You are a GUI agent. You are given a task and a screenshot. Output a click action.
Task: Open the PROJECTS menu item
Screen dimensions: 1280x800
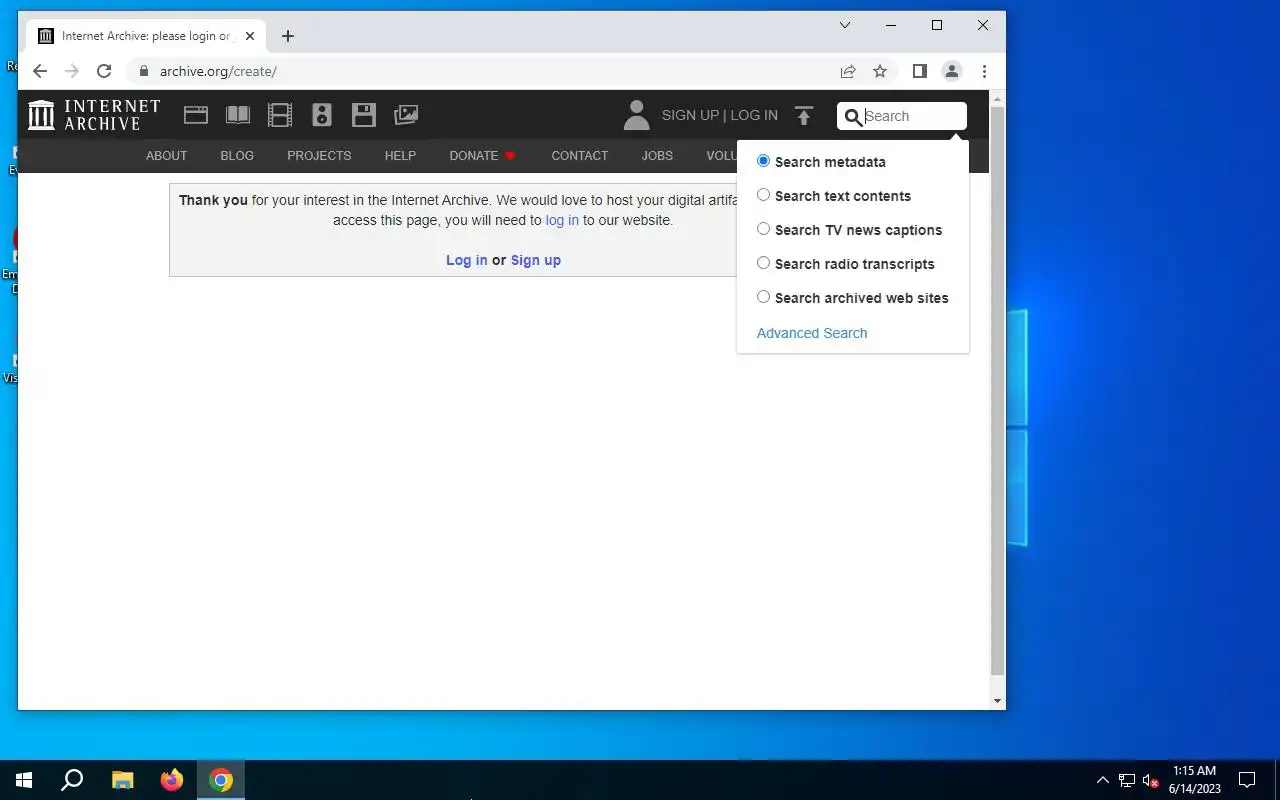tap(319, 156)
